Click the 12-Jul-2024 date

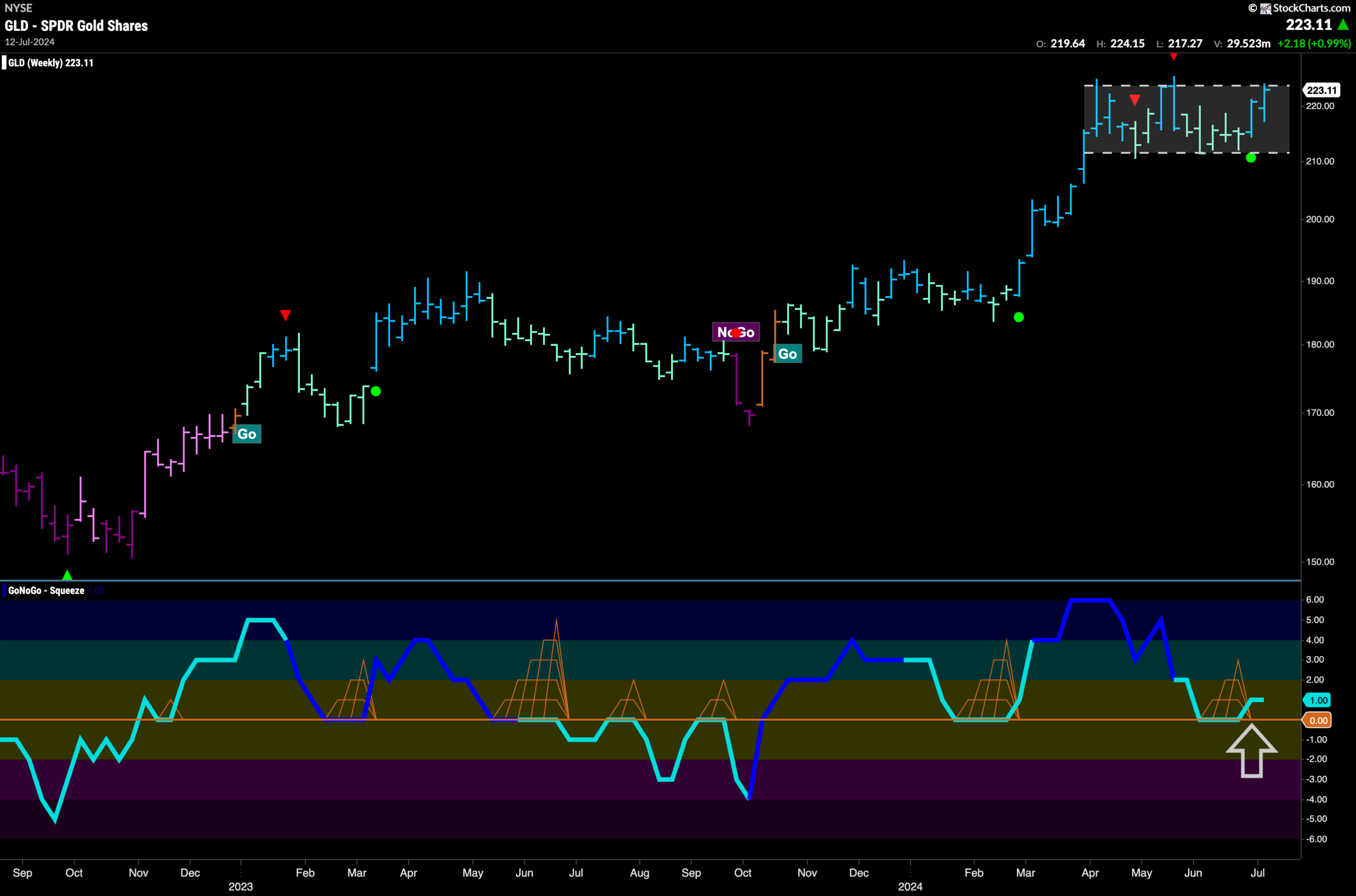30,42
